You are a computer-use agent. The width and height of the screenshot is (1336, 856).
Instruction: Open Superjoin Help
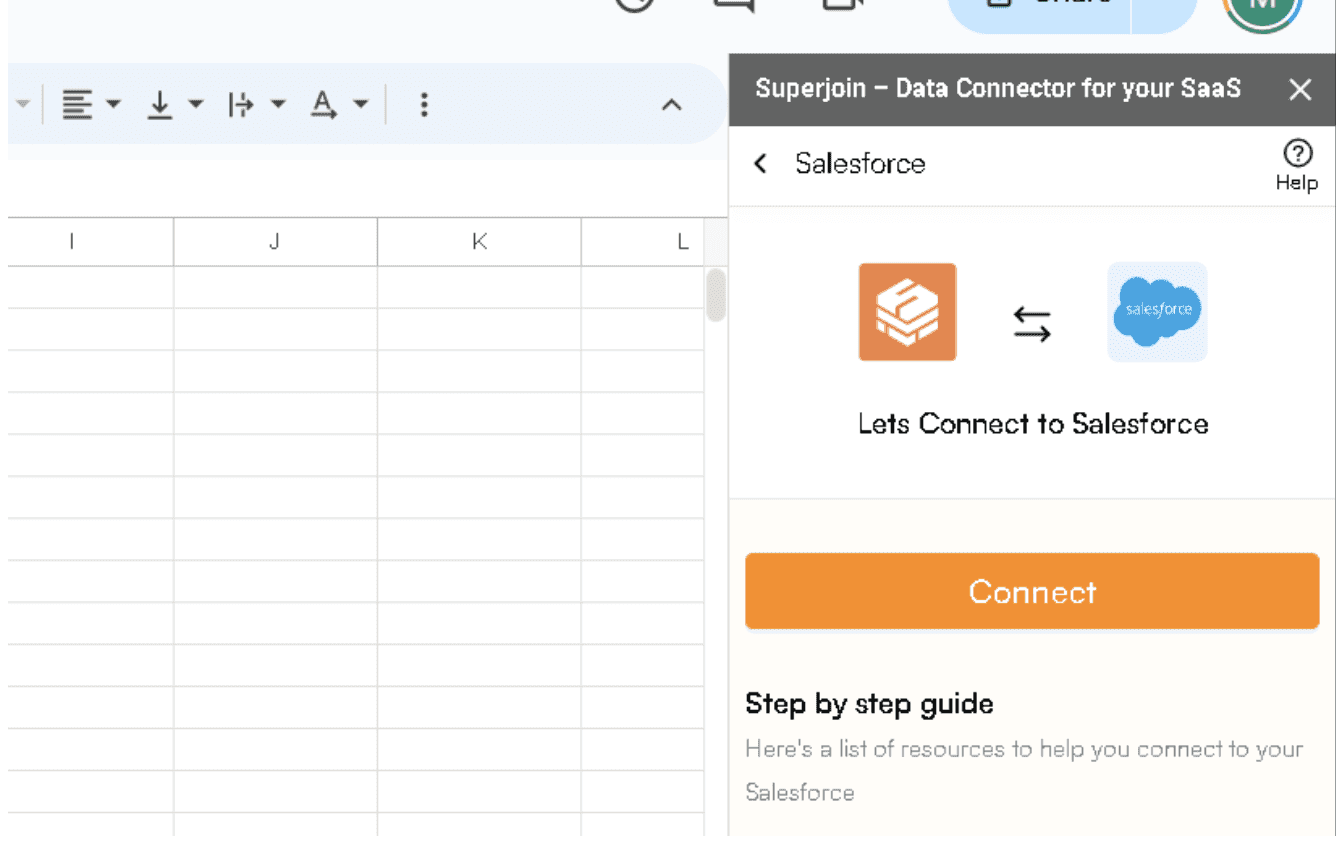point(1297,165)
